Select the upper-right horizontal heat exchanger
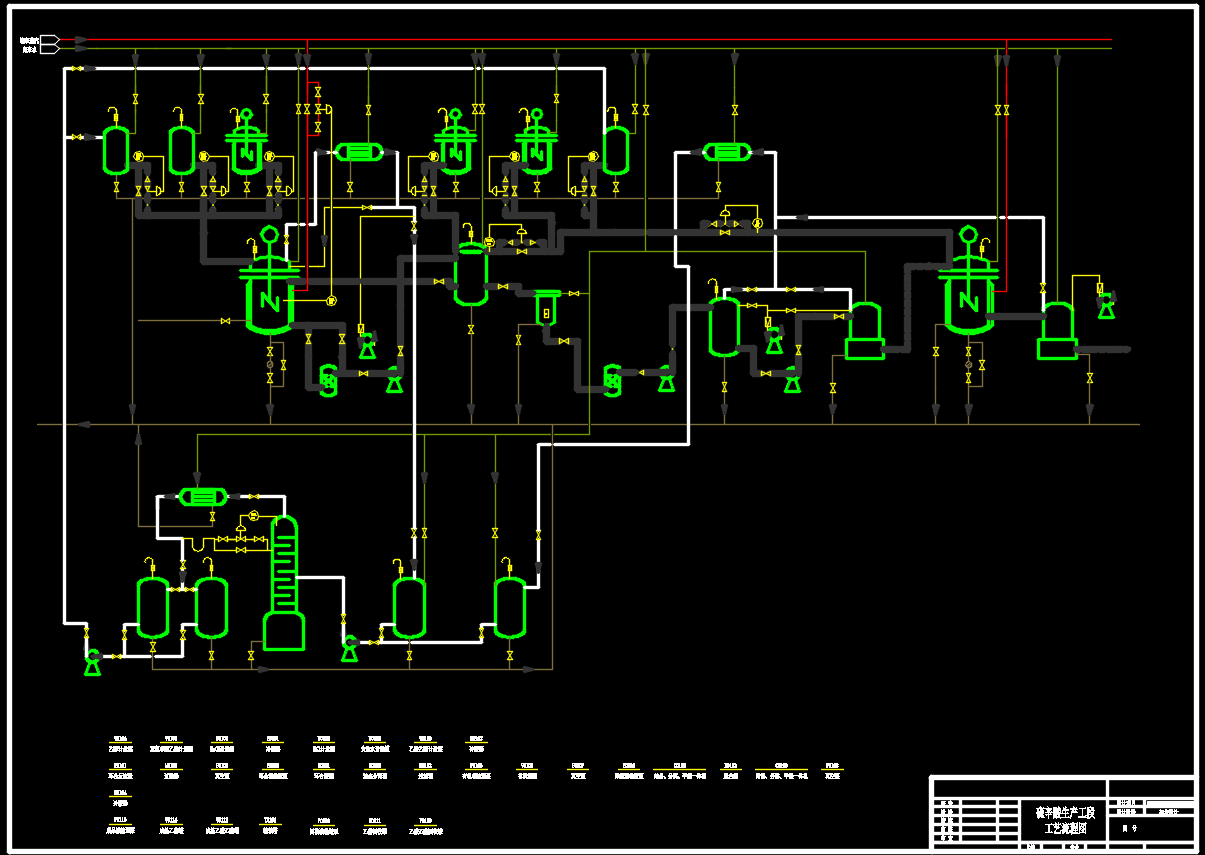This screenshot has width=1205, height=855. [728, 152]
